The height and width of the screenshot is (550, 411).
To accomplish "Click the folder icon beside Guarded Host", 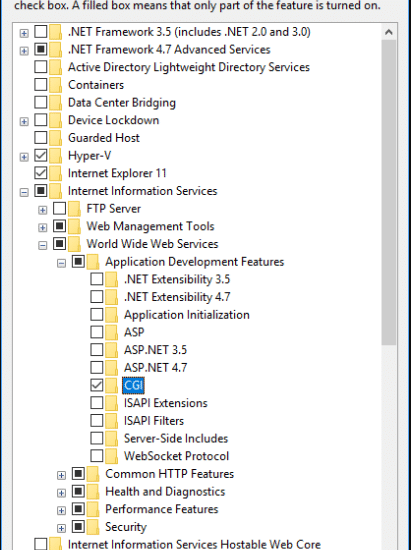I will pyautogui.click(x=56, y=138).
